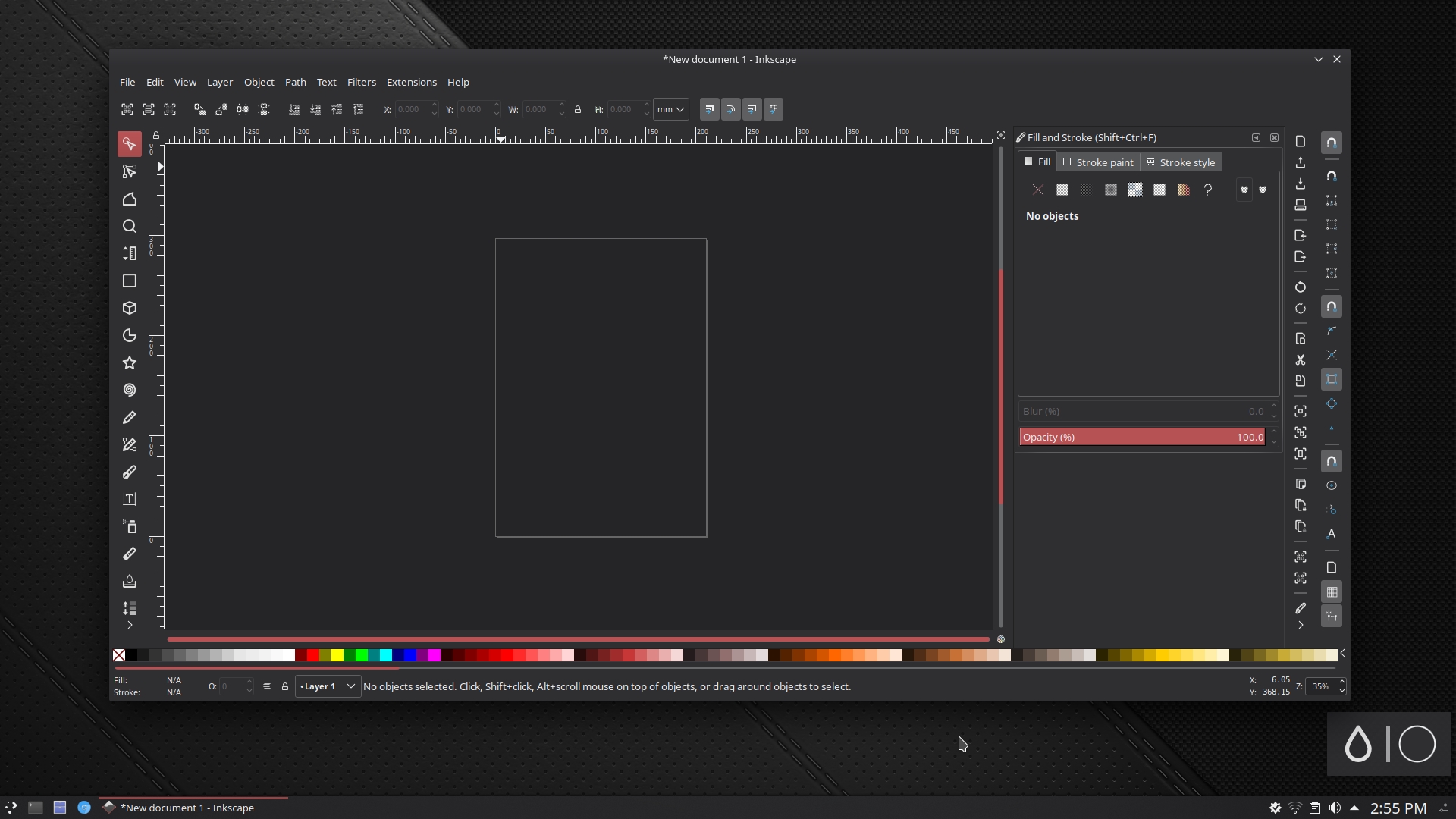Increase the zoom percentage stepper
The height and width of the screenshot is (819, 1456).
1341,682
